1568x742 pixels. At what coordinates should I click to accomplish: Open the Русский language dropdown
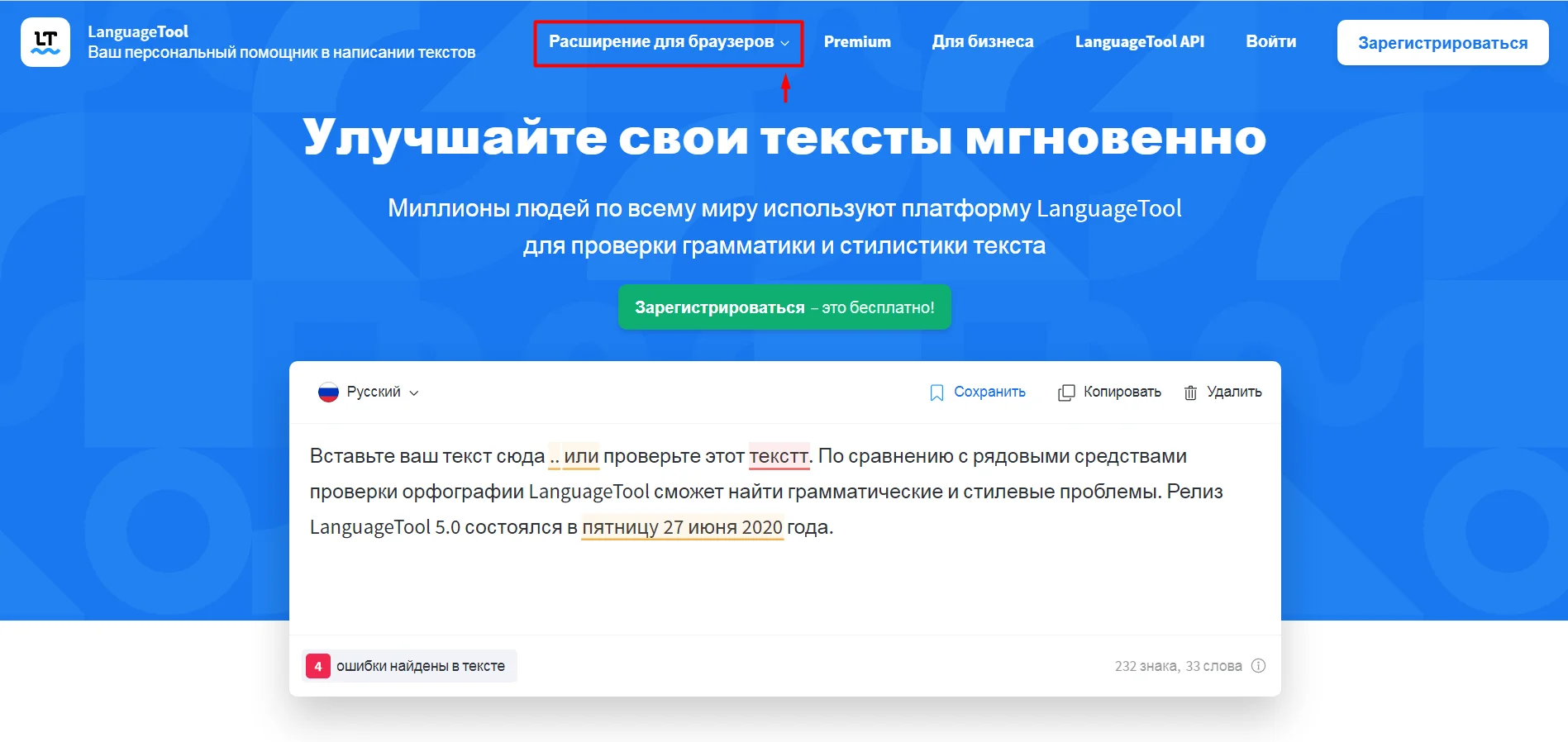click(x=369, y=392)
